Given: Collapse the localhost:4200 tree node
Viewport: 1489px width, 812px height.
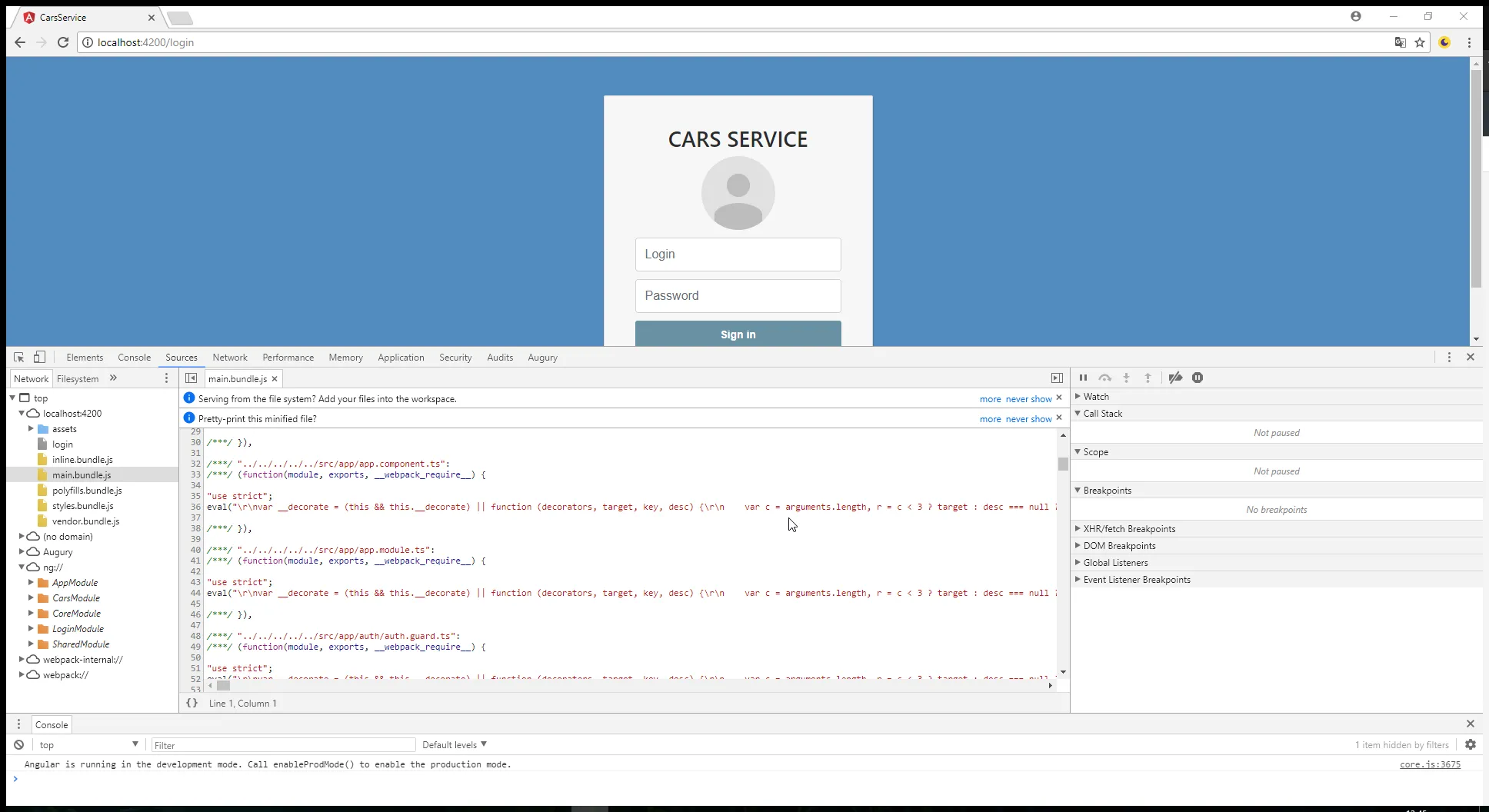Looking at the screenshot, I should pos(22,413).
